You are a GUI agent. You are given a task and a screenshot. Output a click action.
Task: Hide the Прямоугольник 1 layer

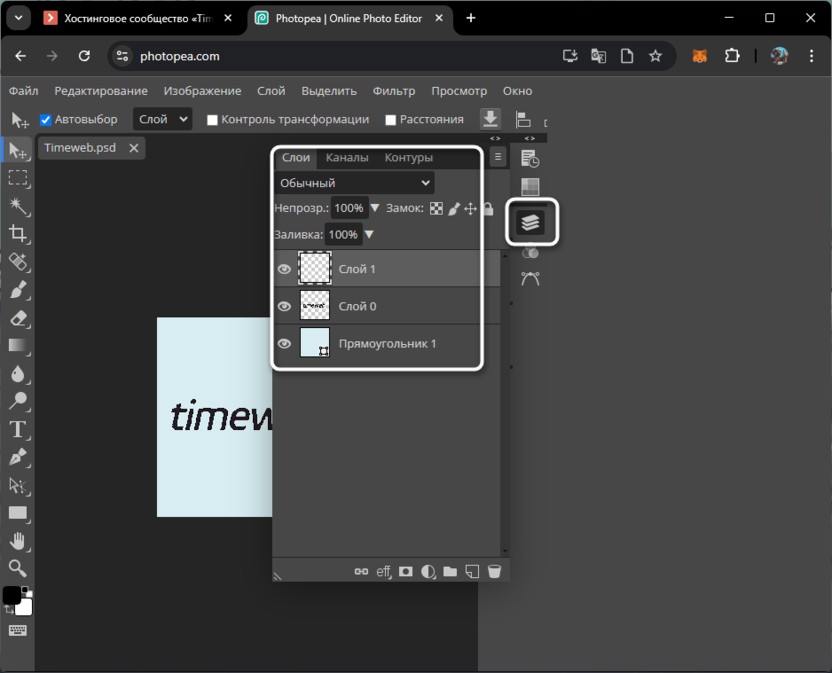[x=284, y=344]
